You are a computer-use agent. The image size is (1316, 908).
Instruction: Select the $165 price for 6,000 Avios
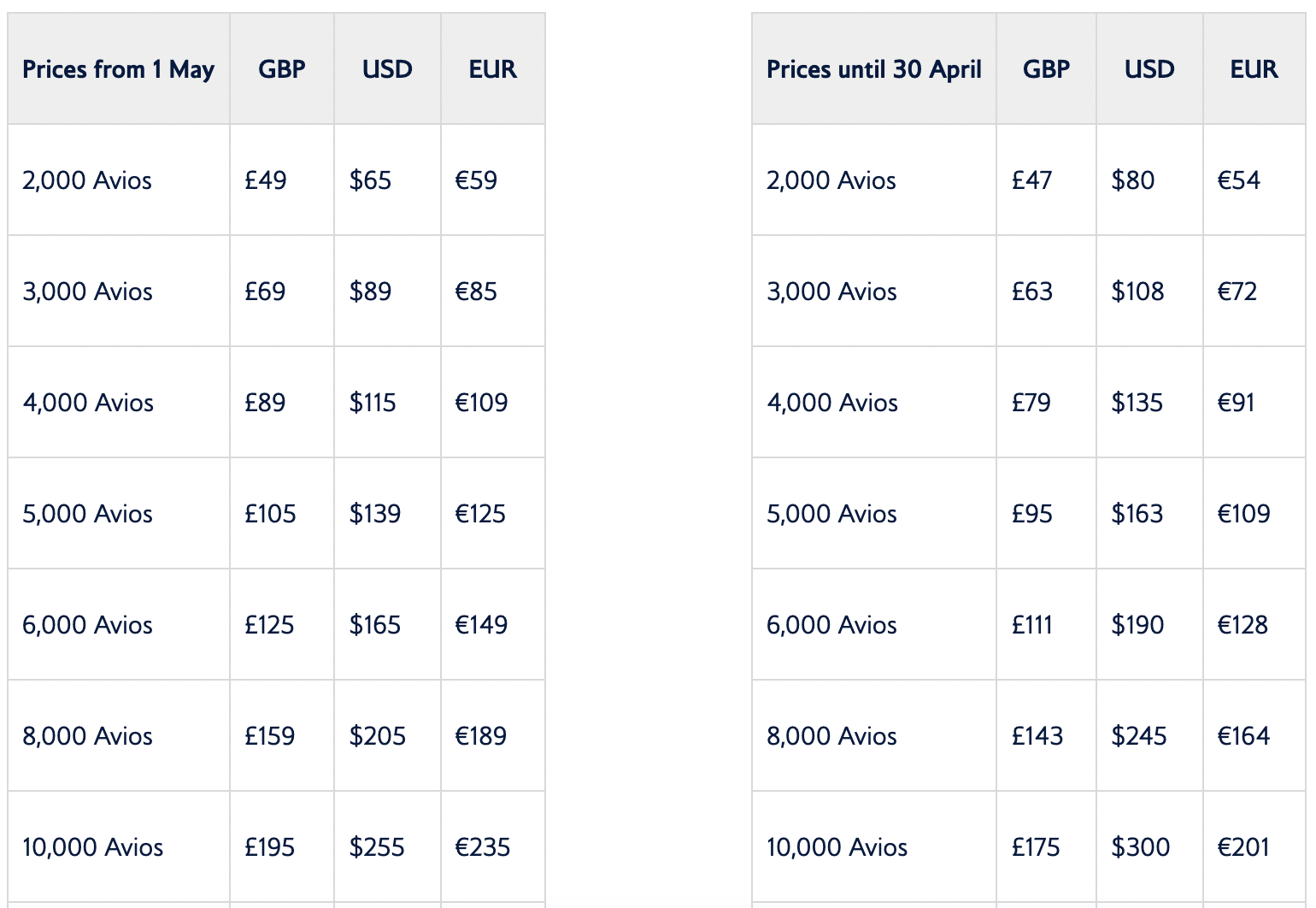pyautogui.click(x=374, y=625)
